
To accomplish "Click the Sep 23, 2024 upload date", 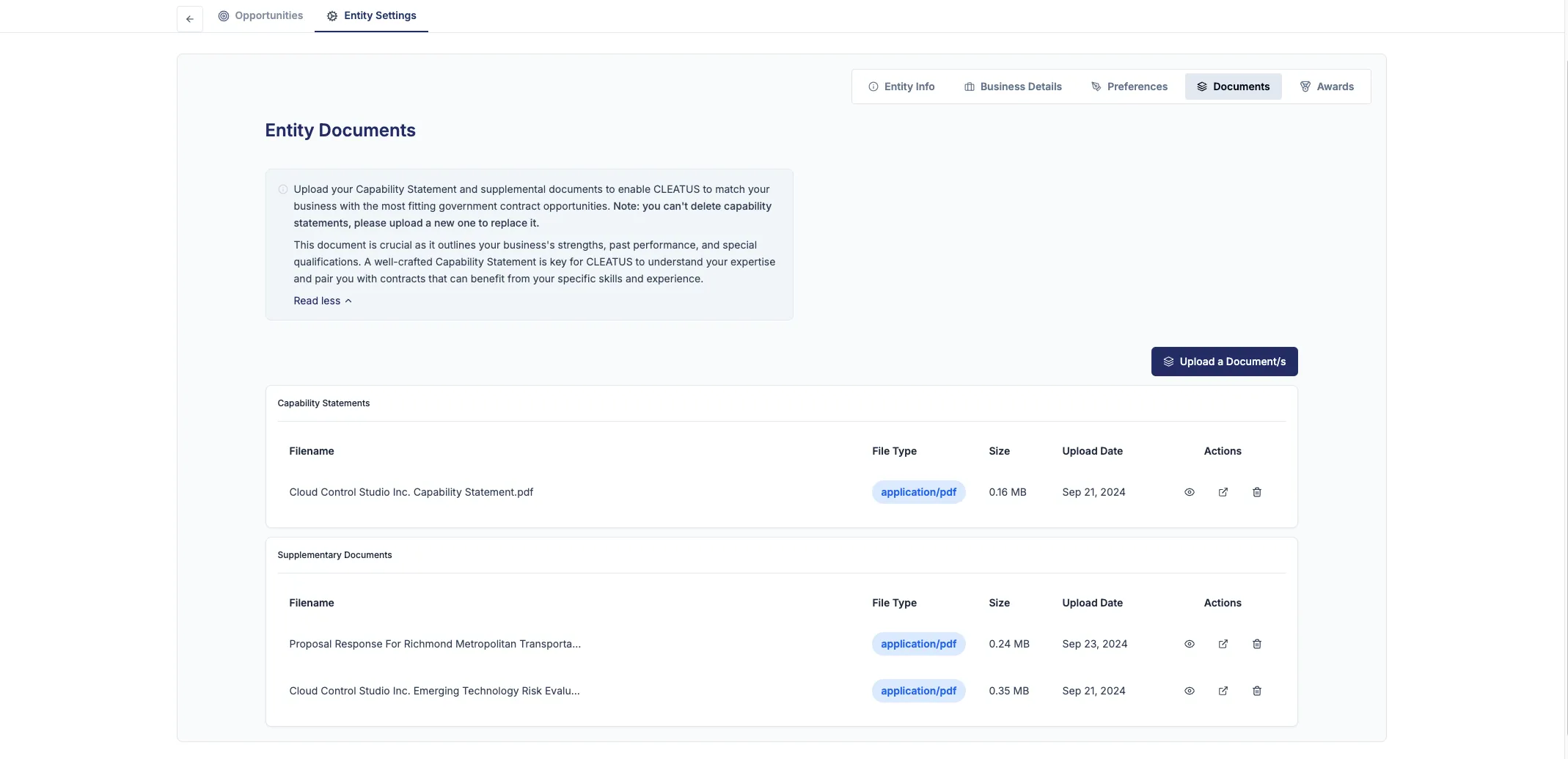I will (x=1095, y=644).
